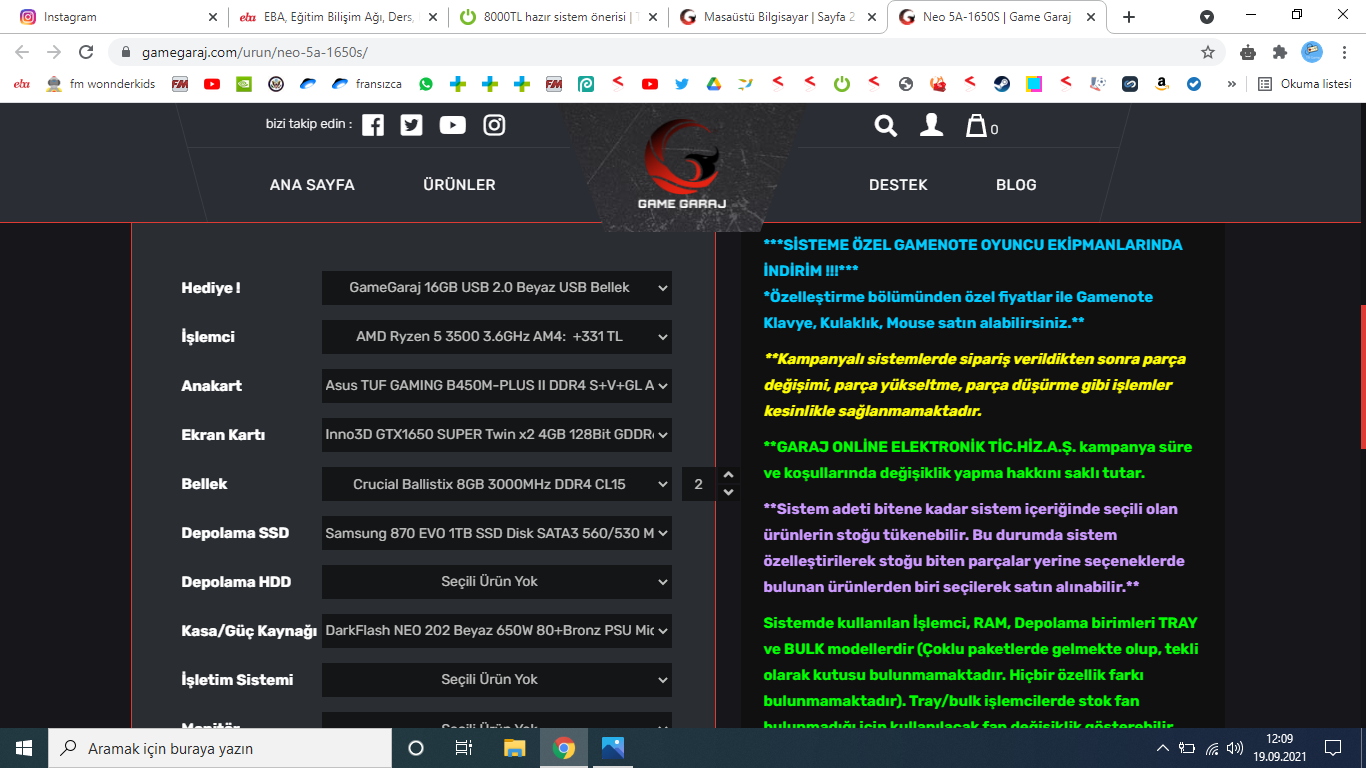
Task: Click the site search magnifier icon
Action: 886,125
